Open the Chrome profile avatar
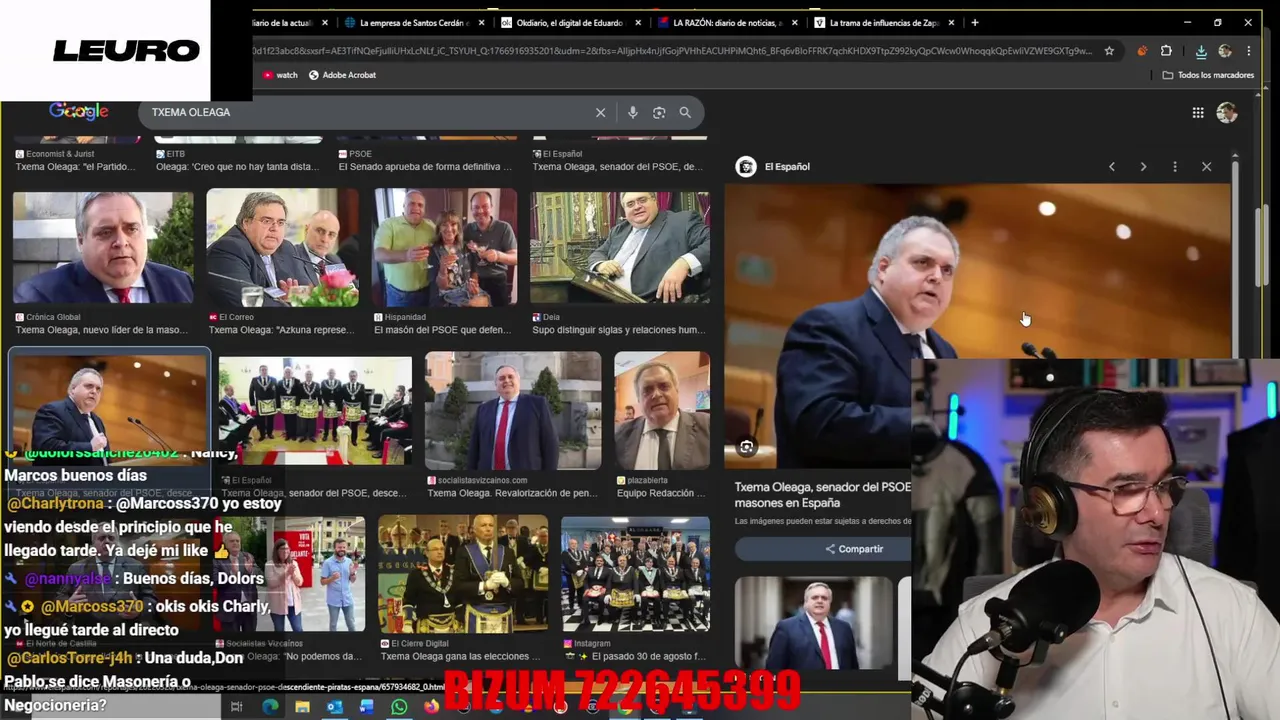 [1226, 51]
